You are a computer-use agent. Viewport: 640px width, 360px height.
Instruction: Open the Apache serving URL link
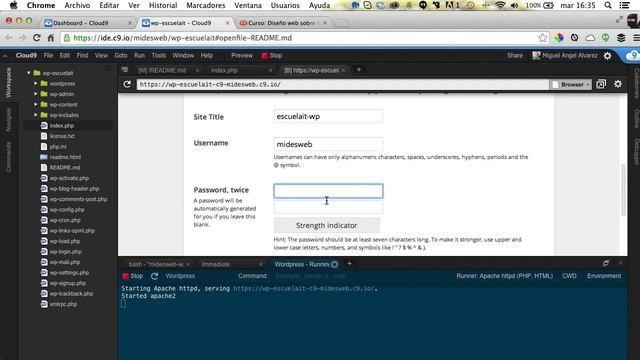tap(304, 289)
